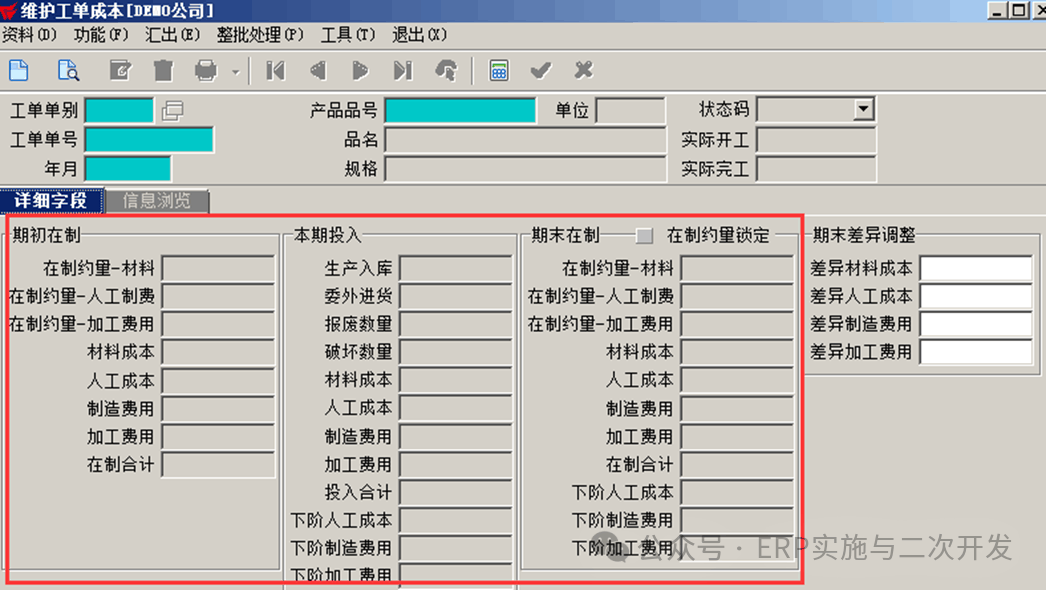Screen dimensions: 1046x590
Task: Click the checkmark confirm icon
Action: pos(541,70)
